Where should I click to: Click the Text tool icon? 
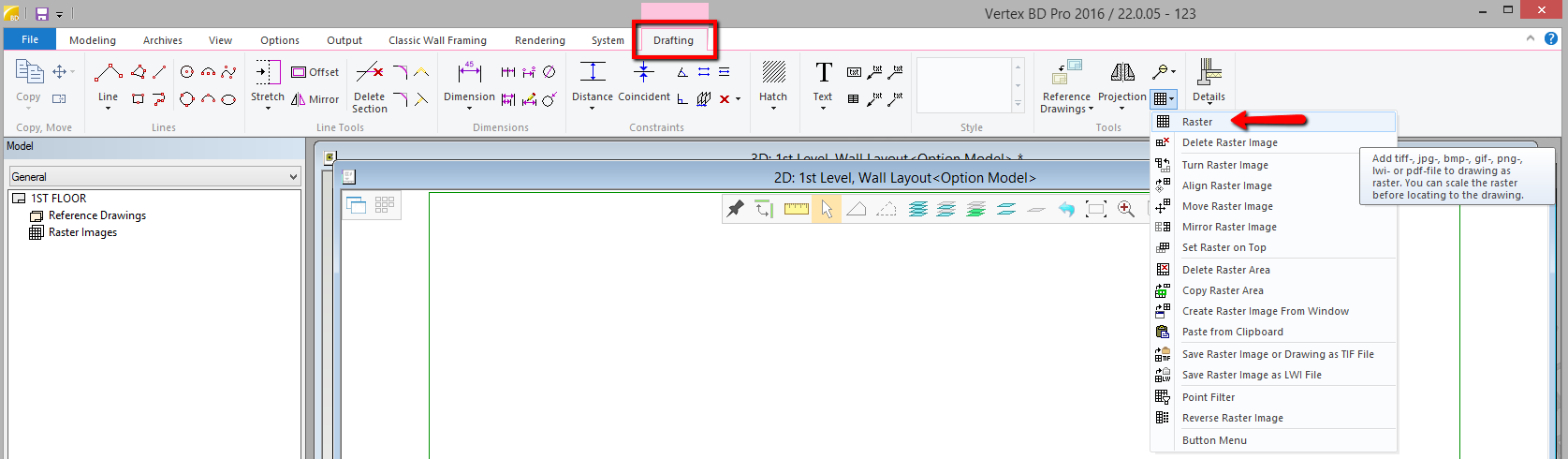823,73
